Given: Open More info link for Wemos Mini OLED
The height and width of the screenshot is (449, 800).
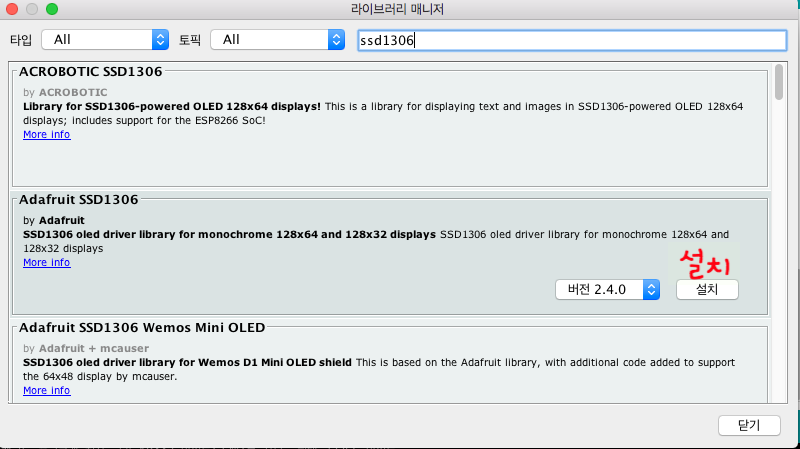Looking at the screenshot, I should point(46,391).
